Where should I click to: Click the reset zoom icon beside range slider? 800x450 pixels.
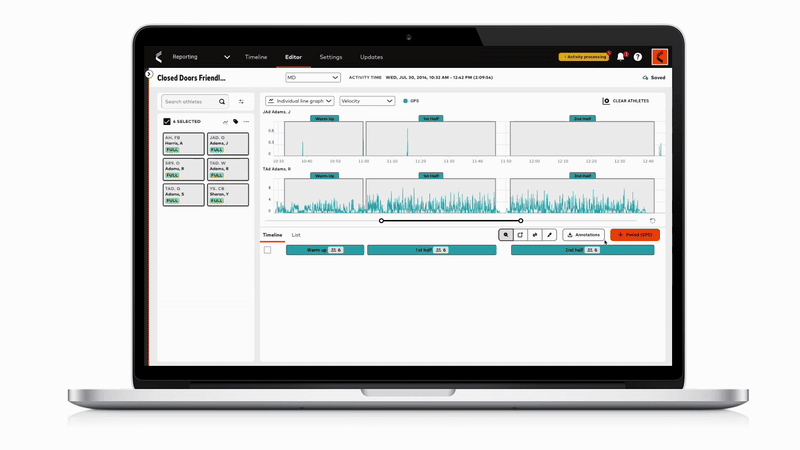click(653, 221)
